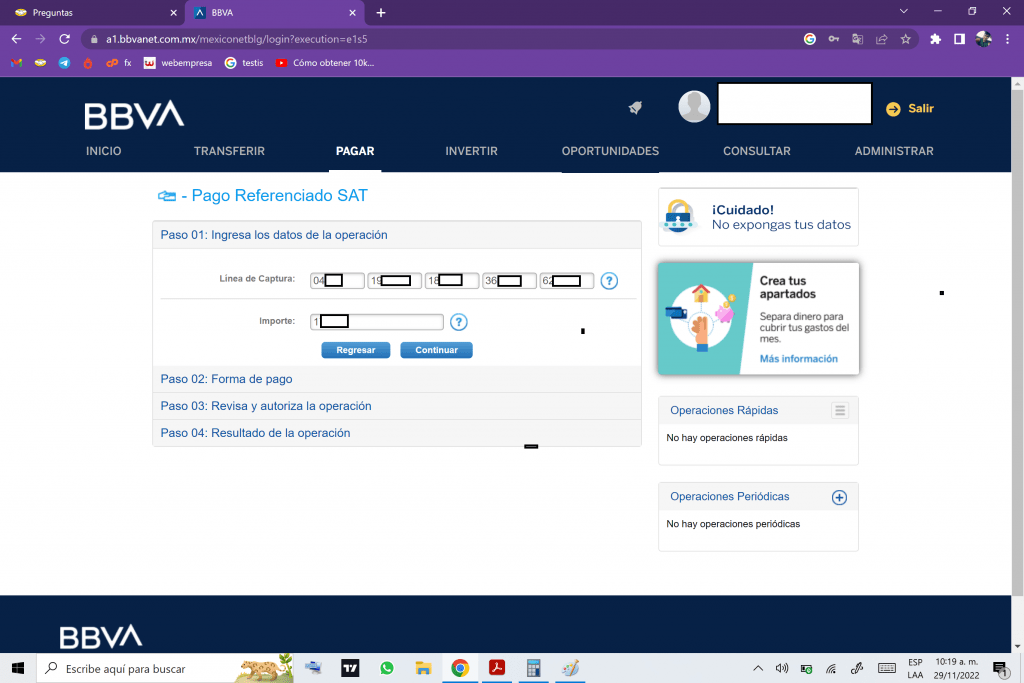Reload the page in Chrome
1024x683 pixels.
point(64,39)
